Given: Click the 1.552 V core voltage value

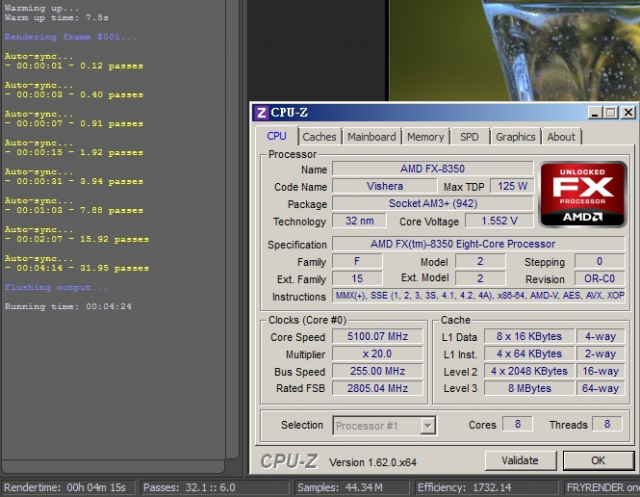Looking at the screenshot, I should point(500,221).
